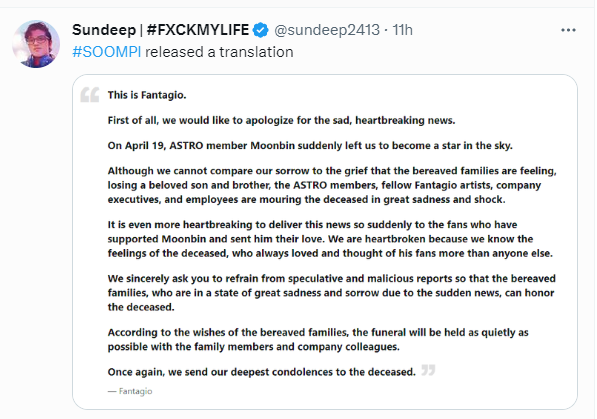597x419 pixels.
Task: Click the paragraph about bereaved families' grief
Action: pyautogui.click(x=332, y=185)
